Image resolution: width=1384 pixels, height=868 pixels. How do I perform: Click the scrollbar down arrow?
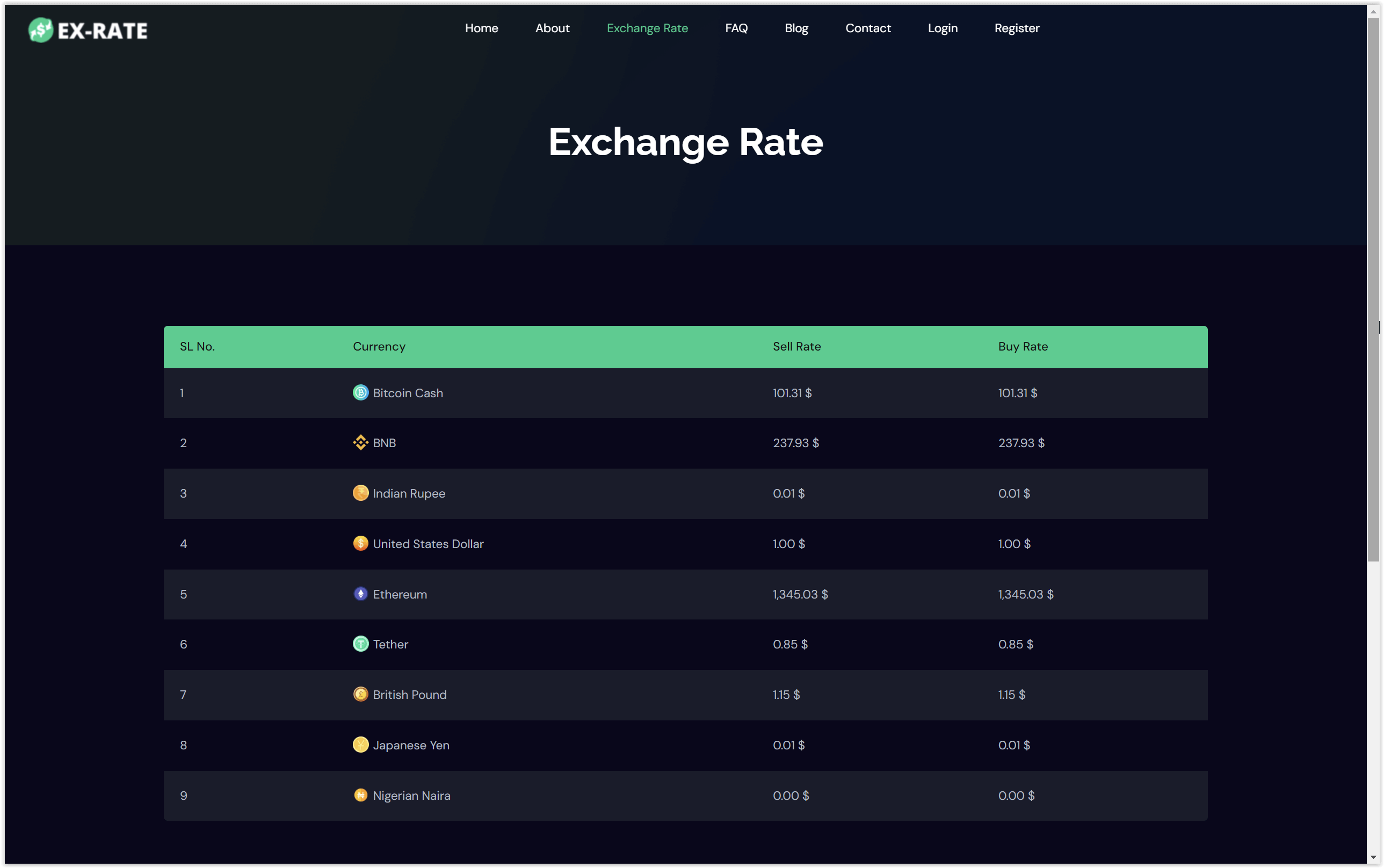click(x=1373, y=857)
